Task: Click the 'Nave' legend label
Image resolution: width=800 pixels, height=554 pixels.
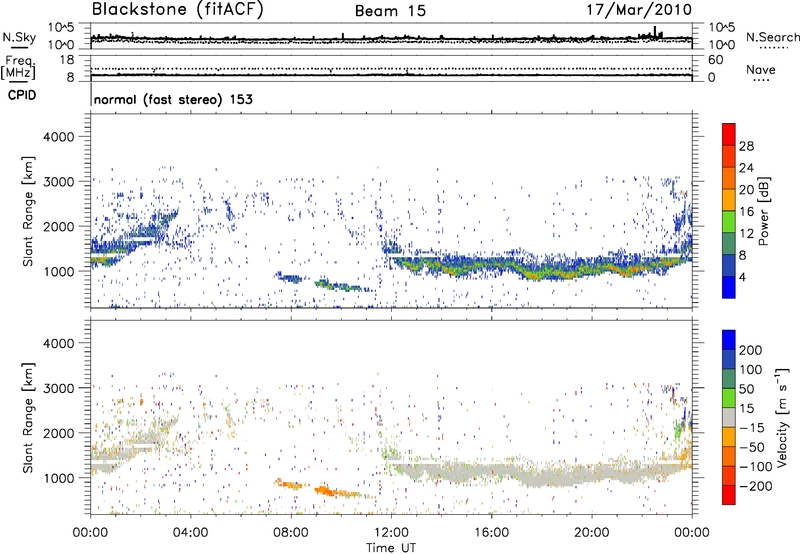Action: click(761, 69)
